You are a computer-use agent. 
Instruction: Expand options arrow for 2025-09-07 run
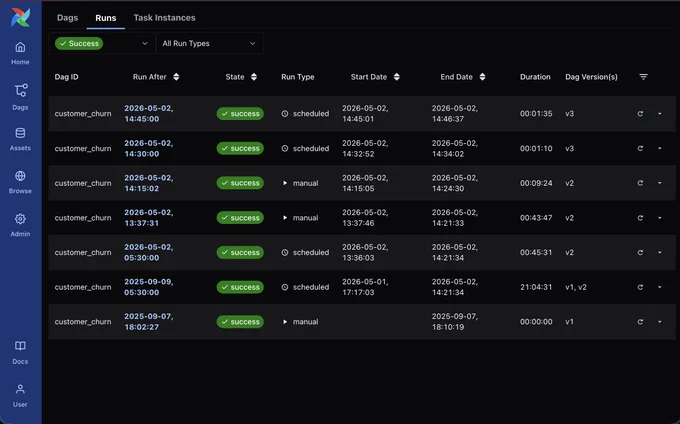pos(660,322)
